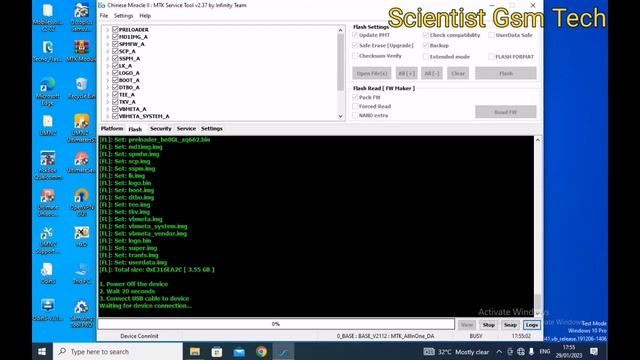Screen dimensions: 640x360
Task: Open Microsoft Store from the taskbar
Action: tap(217, 351)
